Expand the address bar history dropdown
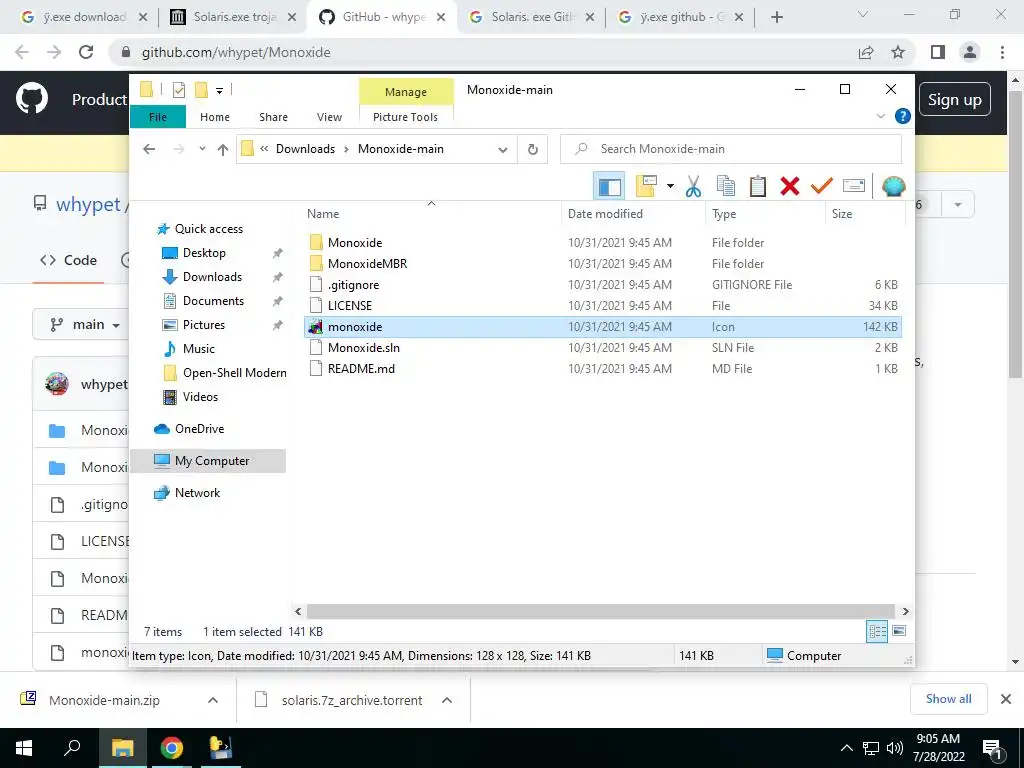This screenshot has height=768, width=1024. tap(503, 150)
